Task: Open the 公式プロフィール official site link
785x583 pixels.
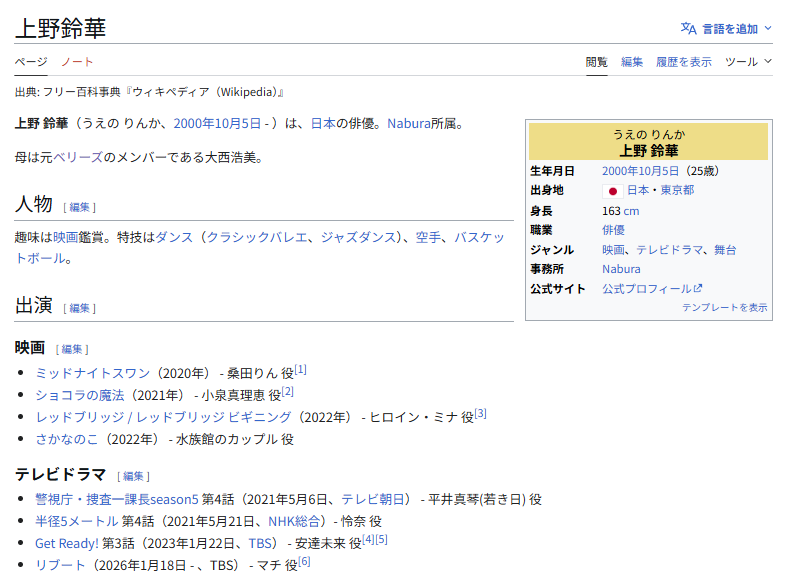Action: pyautogui.click(x=646, y=289)
